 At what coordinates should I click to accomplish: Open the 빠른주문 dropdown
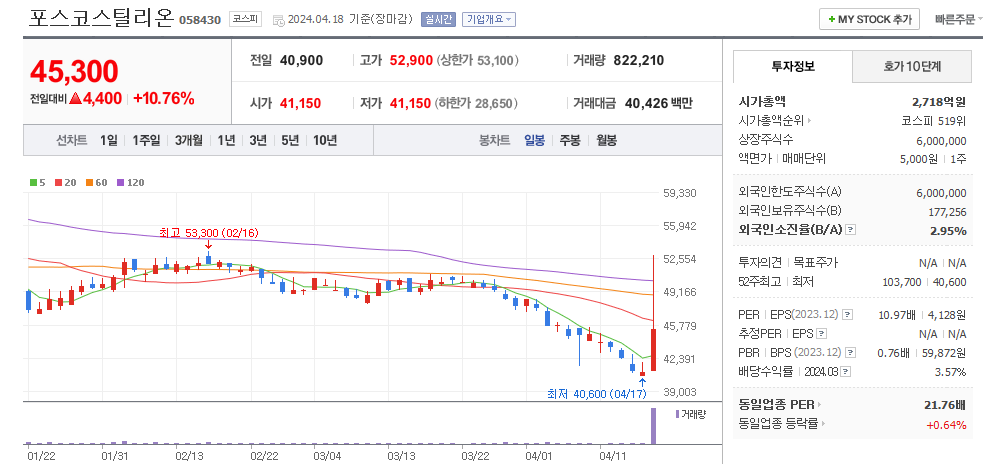click(959, 19)
